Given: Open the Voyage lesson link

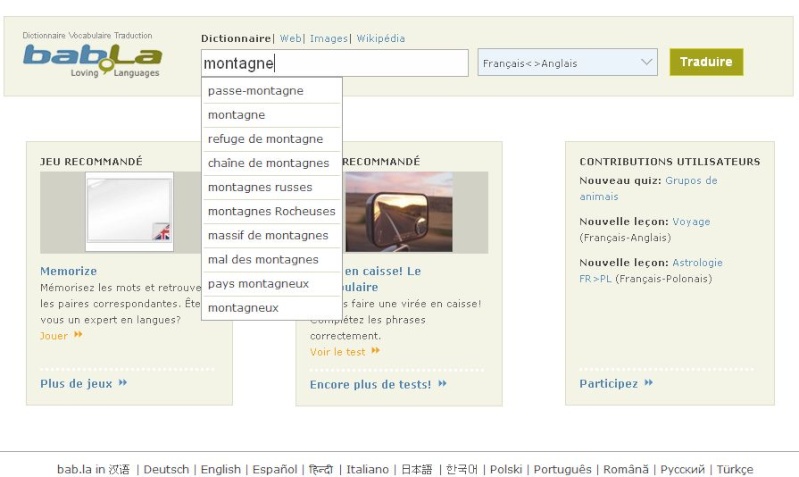Looking at the screenshot, I should [691, 222].
